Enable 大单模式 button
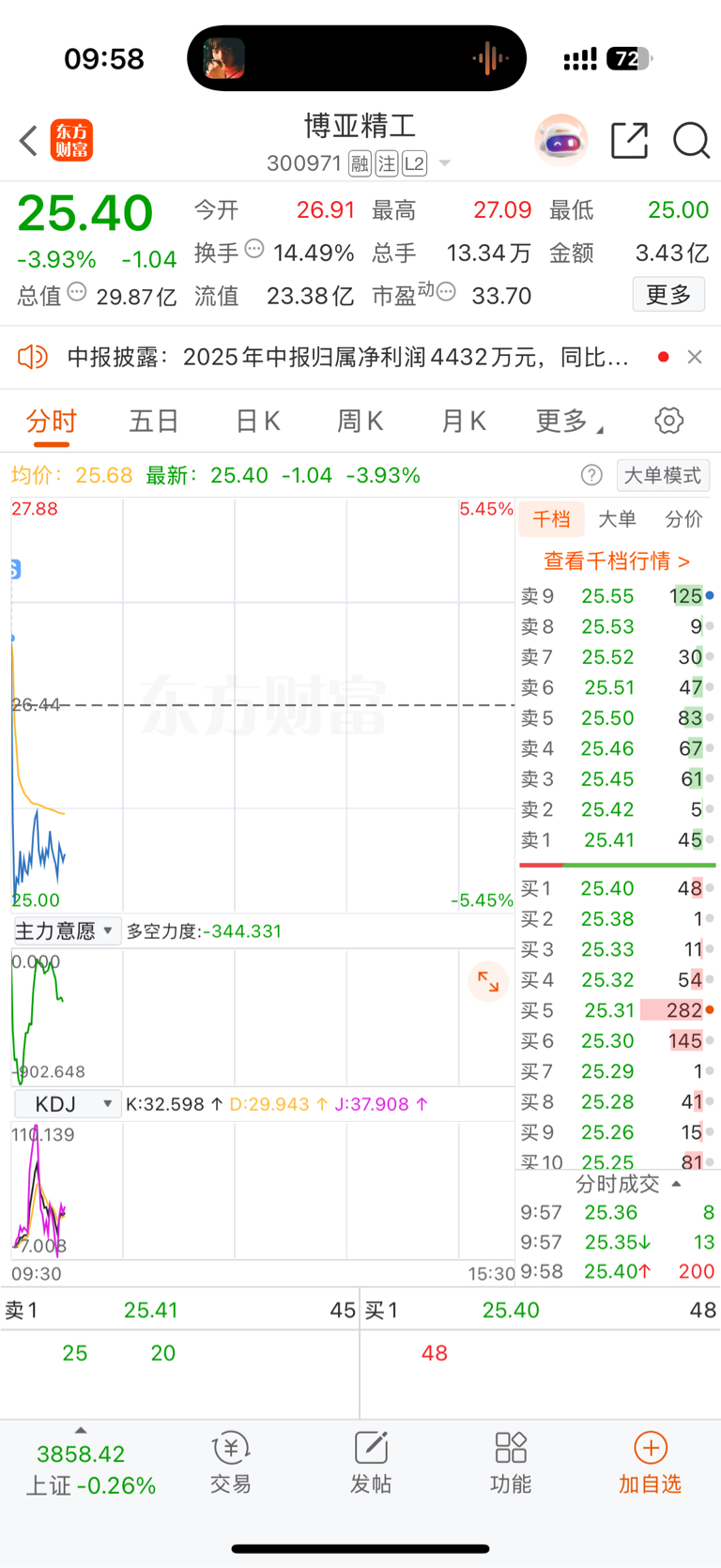 (663, 475)
